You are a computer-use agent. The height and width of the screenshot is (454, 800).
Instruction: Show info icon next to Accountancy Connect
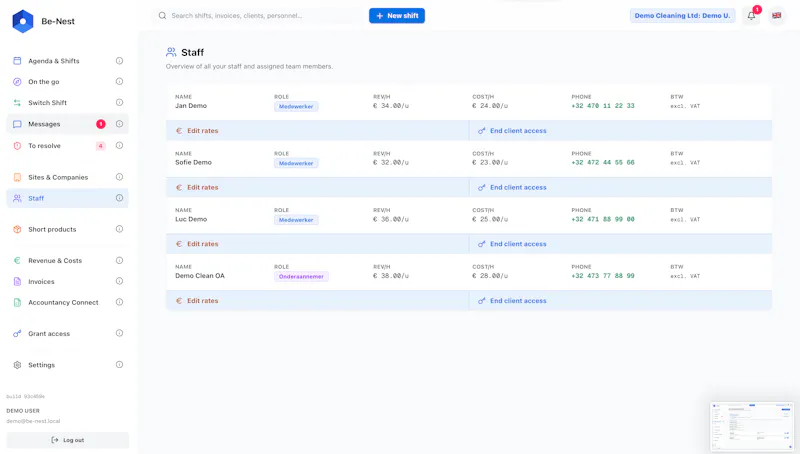(119, 302)
